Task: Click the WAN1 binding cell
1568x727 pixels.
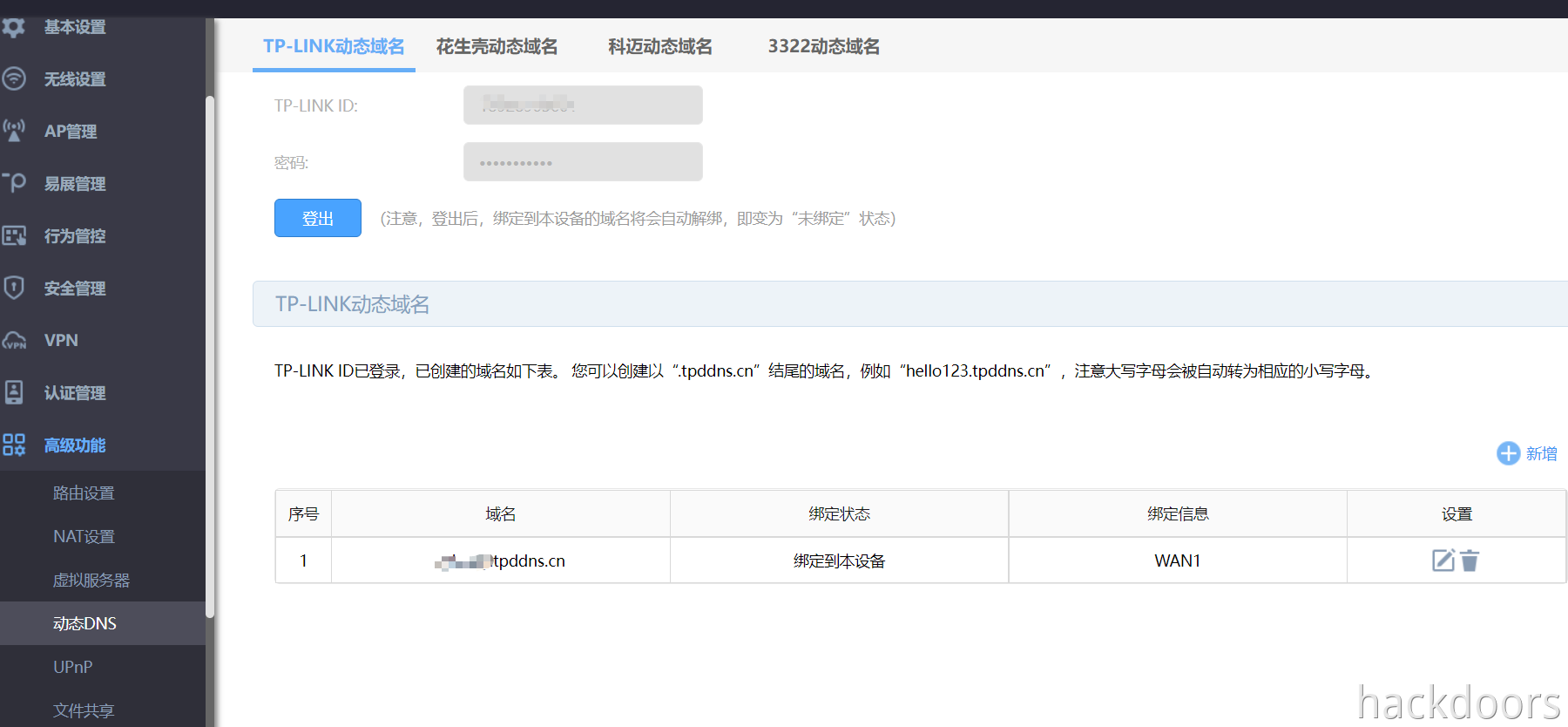Action: point(1178,561)
